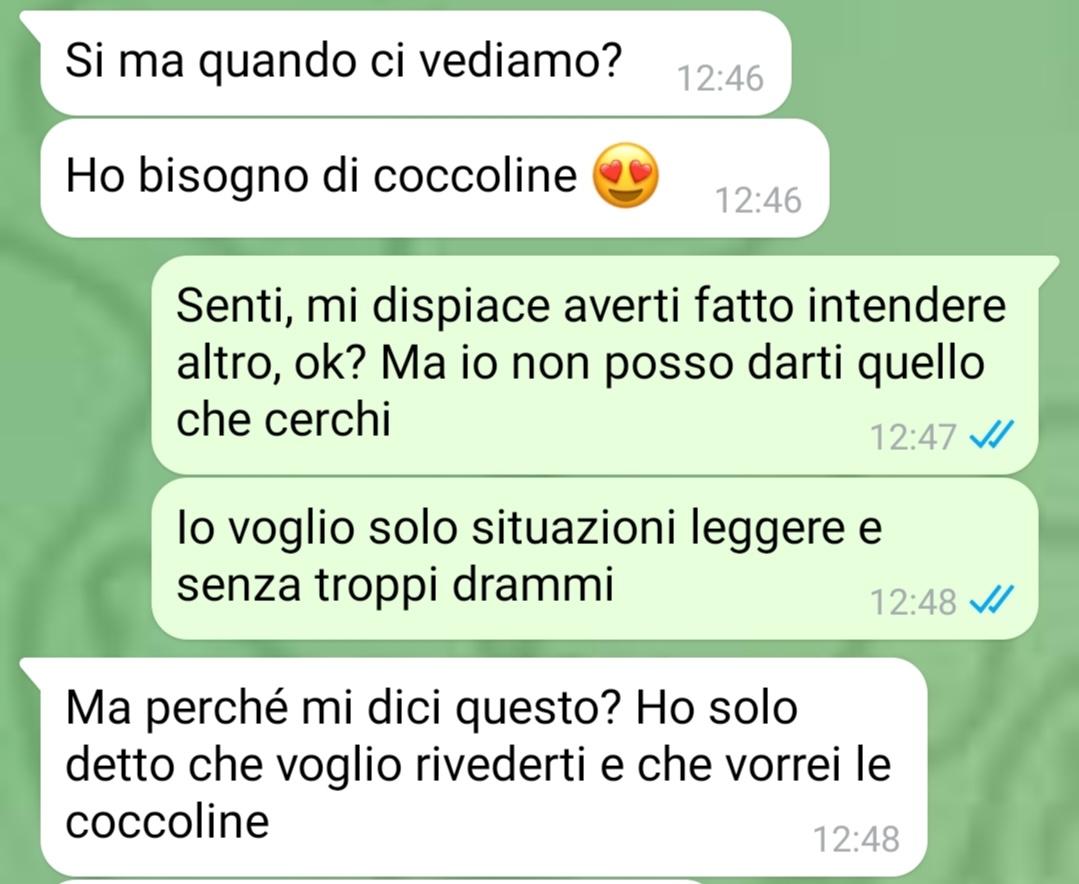Click the text "che cerchi" in sent message

[x=284, y=418]
